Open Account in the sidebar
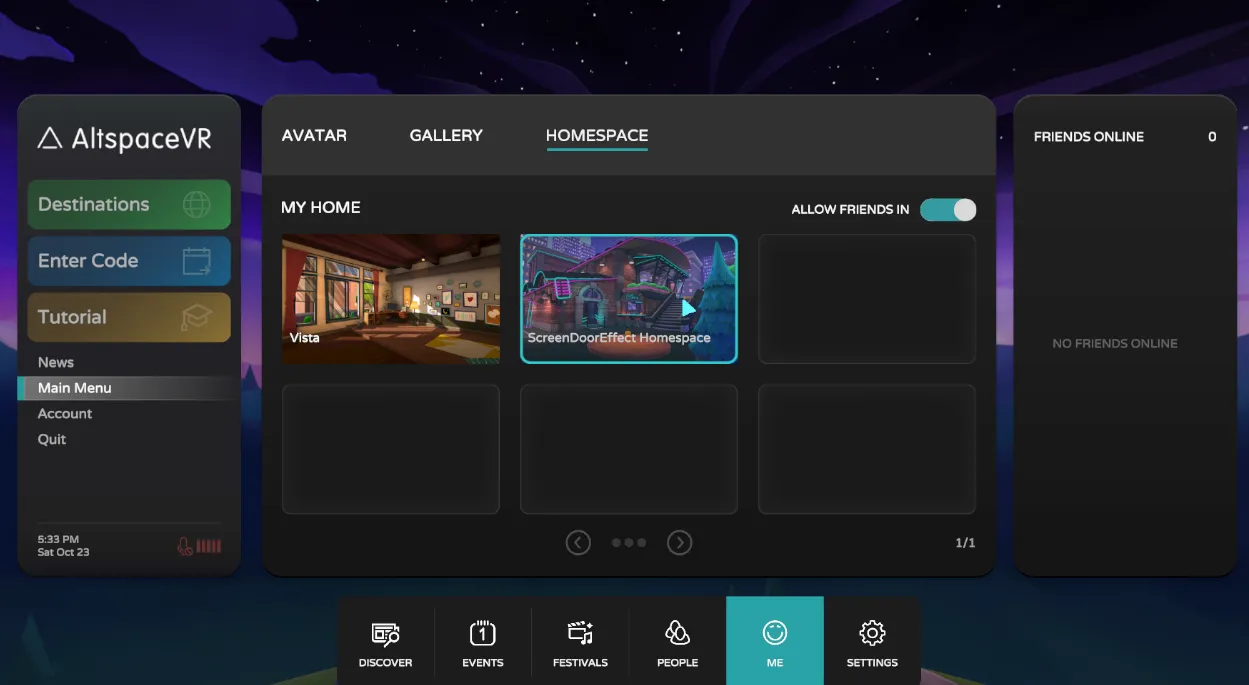1249x685 pixels. pyautogui.click(x=65, y=413)
